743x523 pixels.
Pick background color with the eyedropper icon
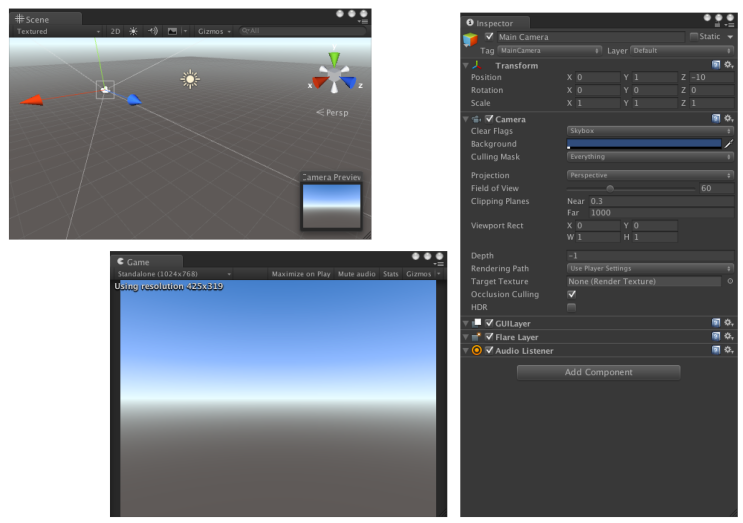coord(729,144)
